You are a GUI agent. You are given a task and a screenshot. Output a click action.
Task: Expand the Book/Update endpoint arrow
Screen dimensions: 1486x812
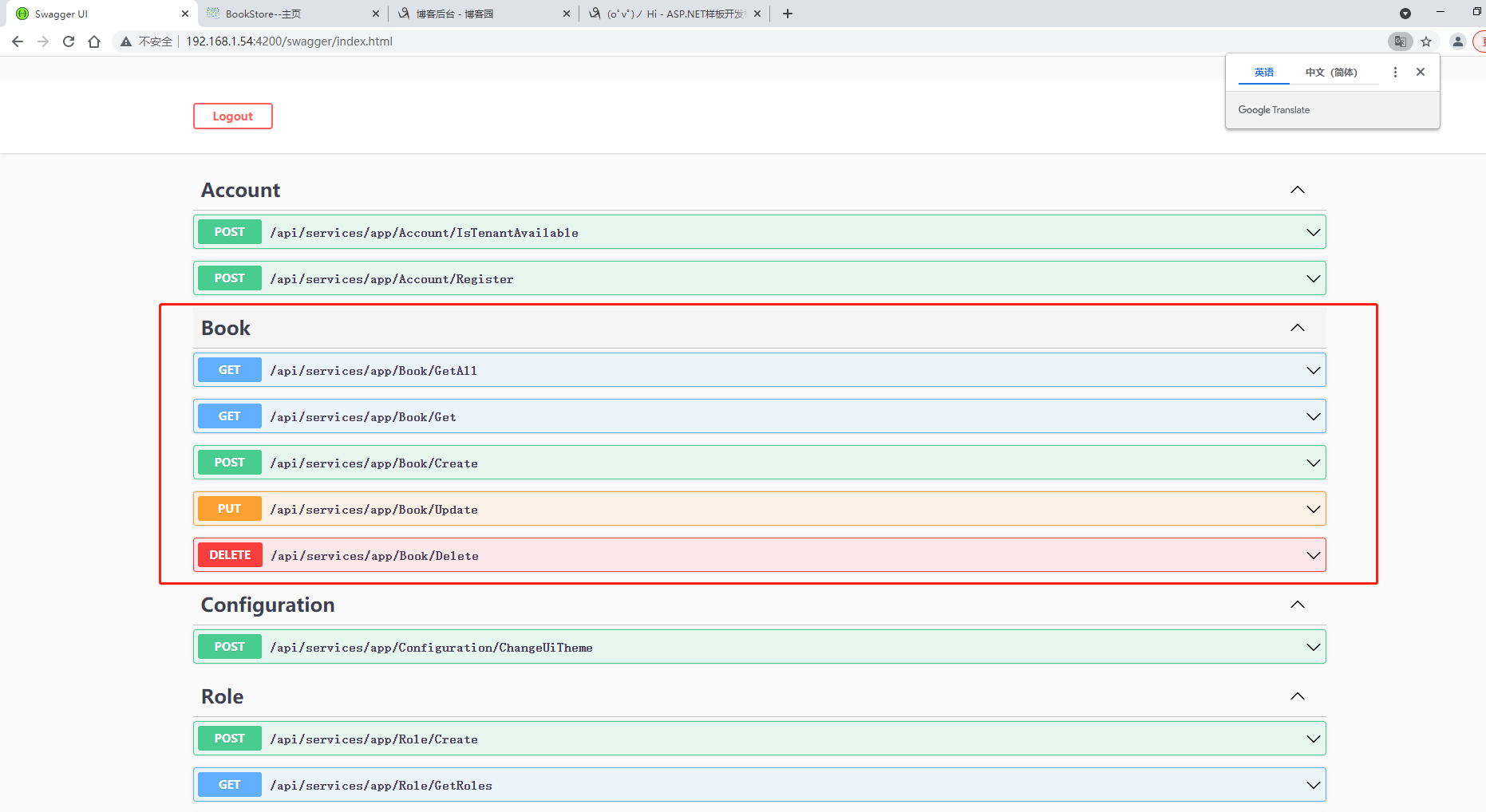tap(1313, 509)
